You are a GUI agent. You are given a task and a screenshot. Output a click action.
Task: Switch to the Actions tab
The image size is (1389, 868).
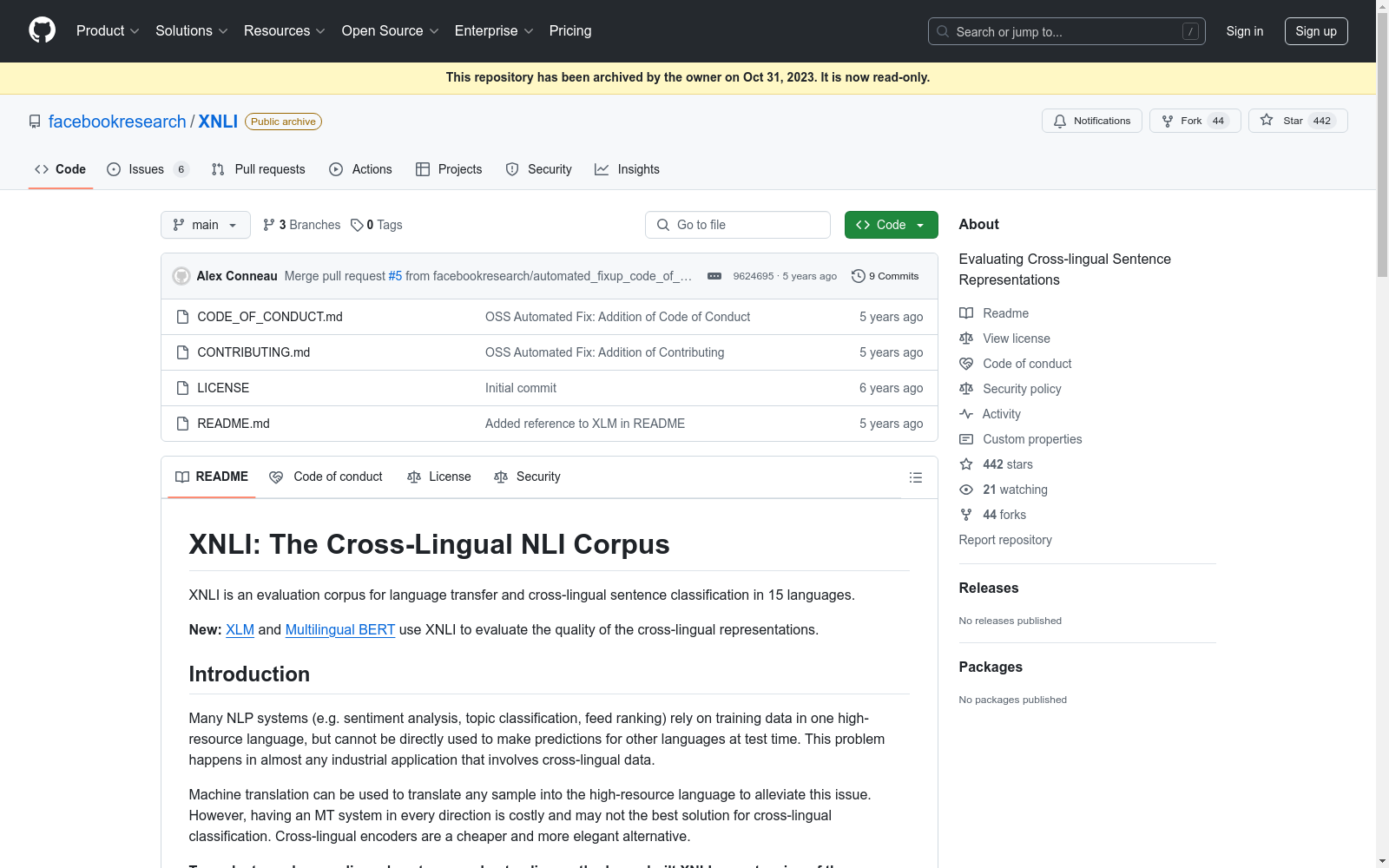(361, 169)
